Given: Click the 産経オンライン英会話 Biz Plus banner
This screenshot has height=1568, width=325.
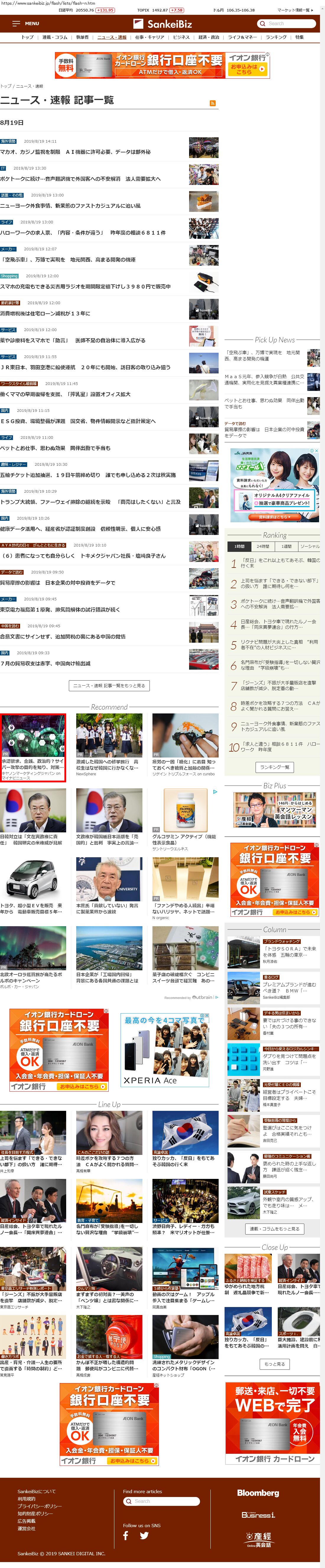Looking at the screenshot, I should point(274,810).
